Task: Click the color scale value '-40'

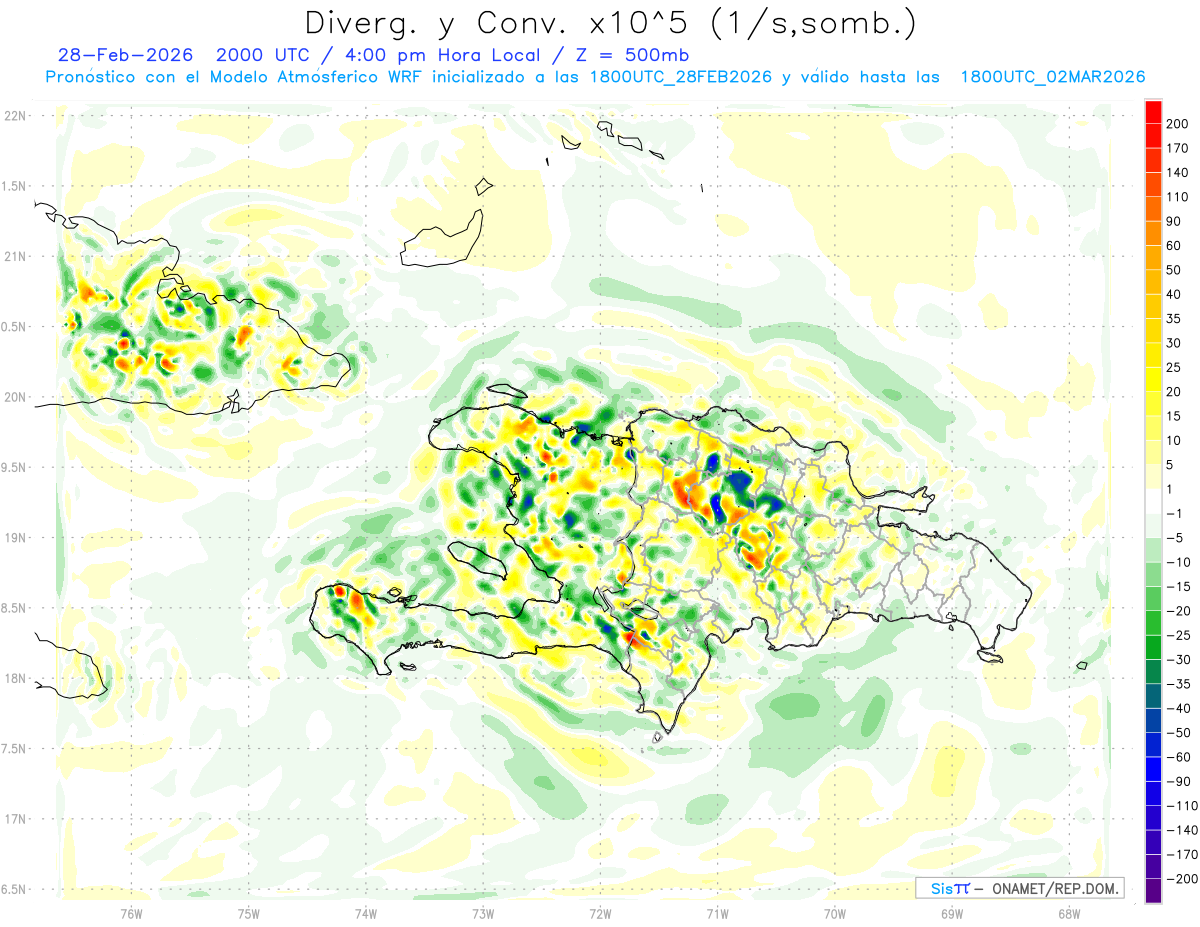Action: (1178, 709)
